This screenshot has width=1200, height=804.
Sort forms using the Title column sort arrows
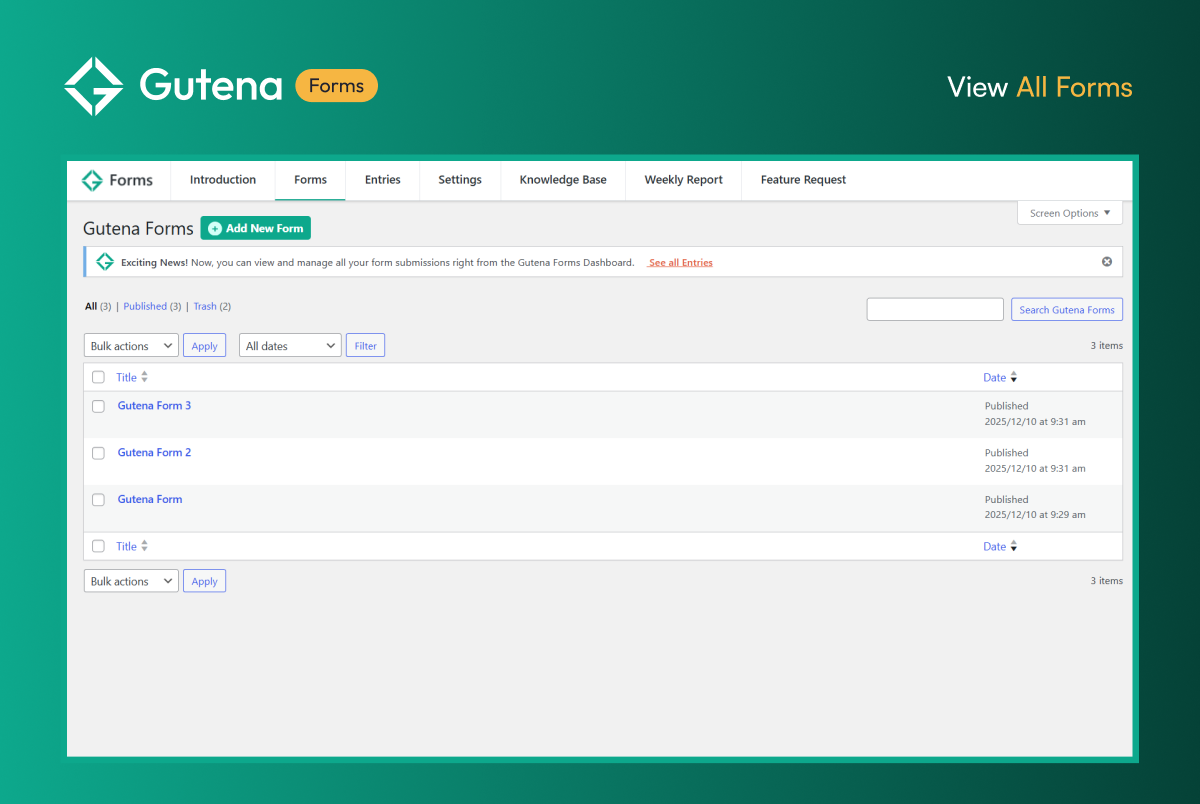[146, 377]
